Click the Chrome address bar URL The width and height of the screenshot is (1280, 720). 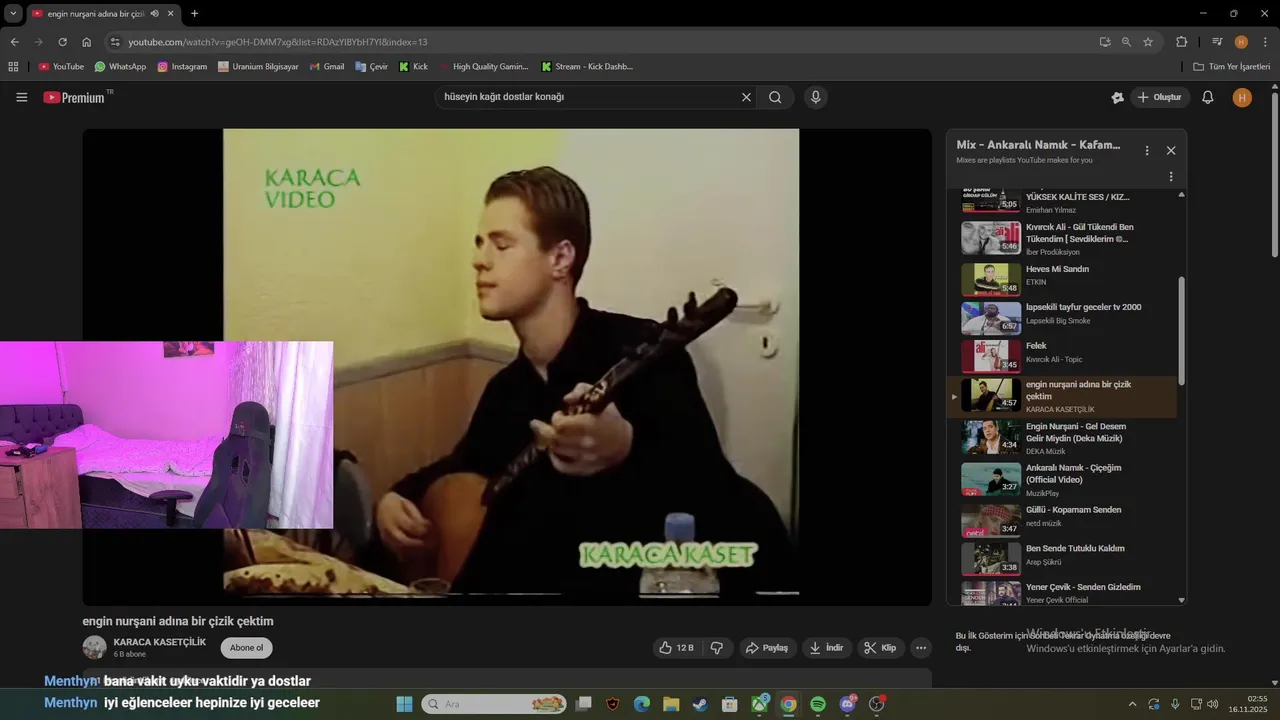click(277, 42)
